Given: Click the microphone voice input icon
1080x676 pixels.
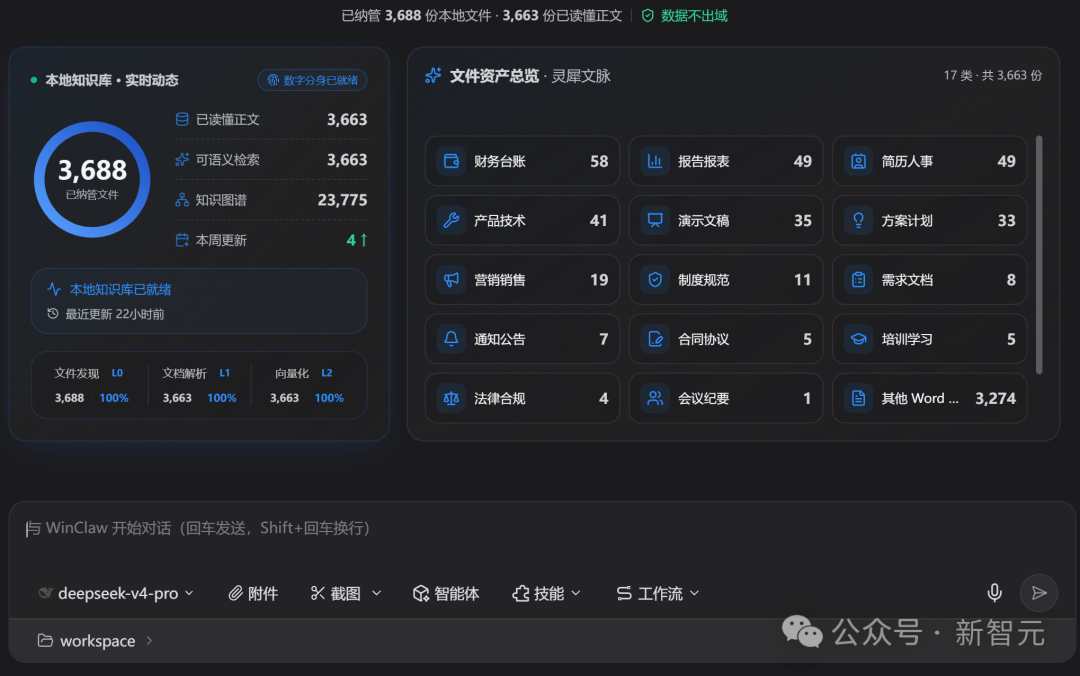Looking at the screenshot, I should tap(994, 593).
